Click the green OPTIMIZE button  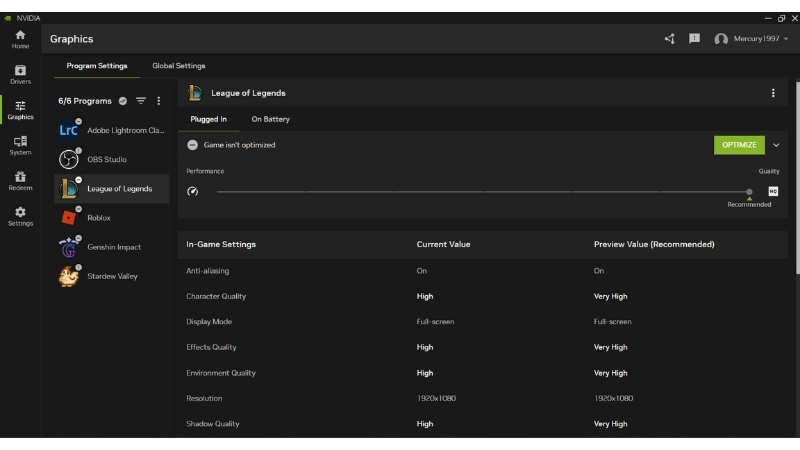(x=739, y=145)
